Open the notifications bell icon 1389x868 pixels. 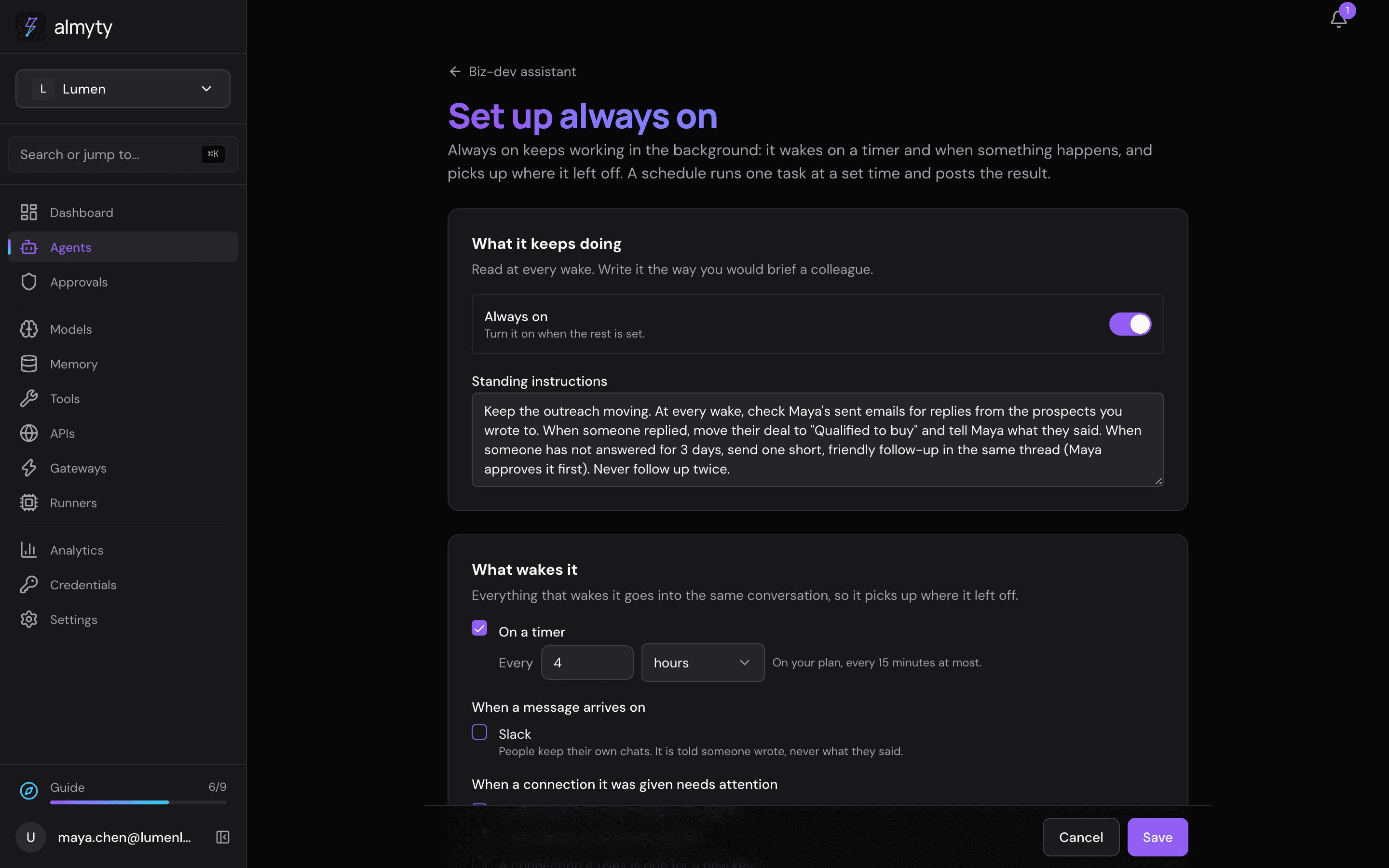1338,19
